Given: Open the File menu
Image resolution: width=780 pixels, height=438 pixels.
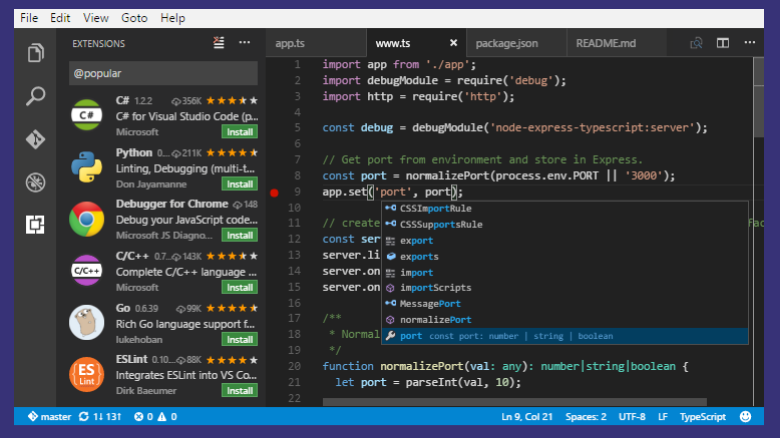Looking at the screenshot, I should tap(29, 18).
